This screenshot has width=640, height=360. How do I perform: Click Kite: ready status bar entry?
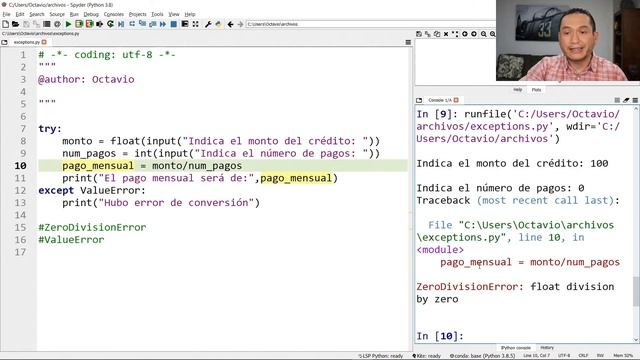pyautogui.click(x=427, y=356)
